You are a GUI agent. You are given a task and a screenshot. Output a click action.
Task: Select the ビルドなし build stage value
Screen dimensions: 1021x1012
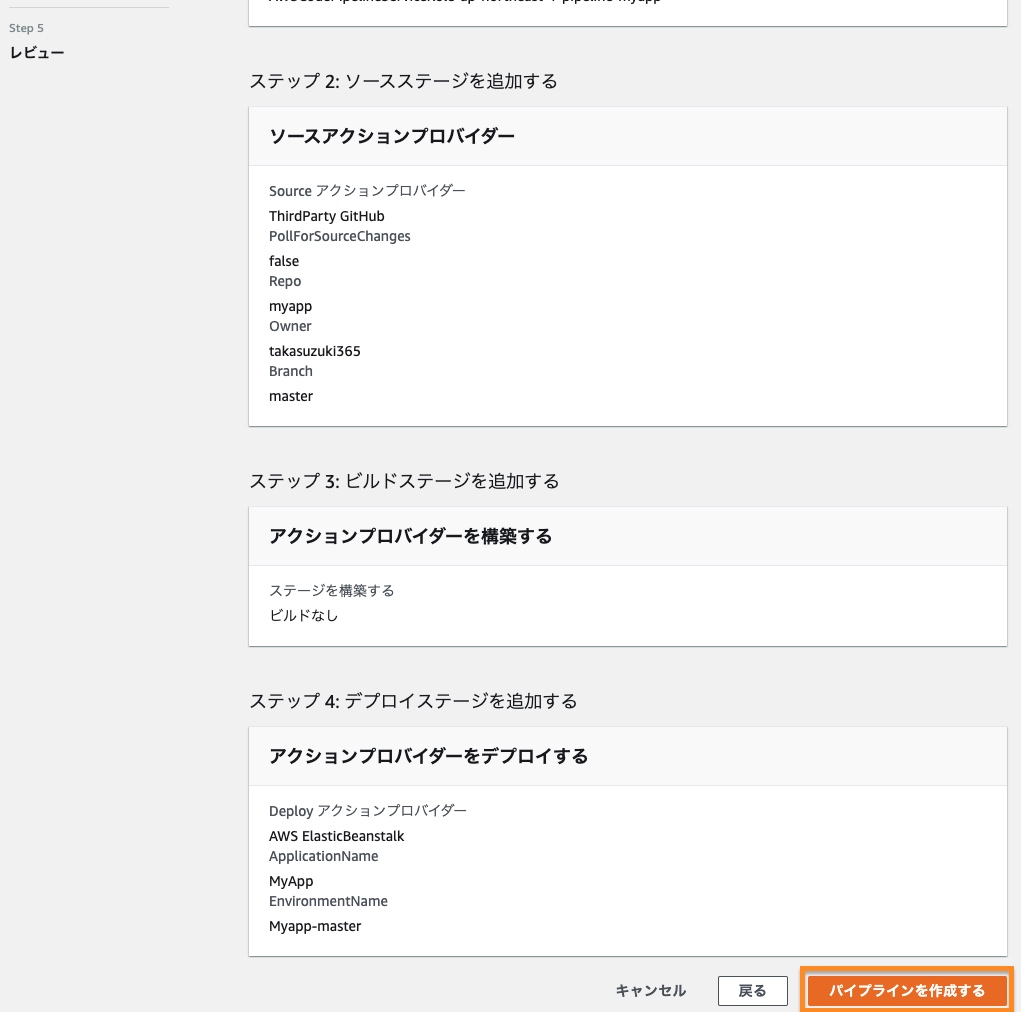point(304,615)
